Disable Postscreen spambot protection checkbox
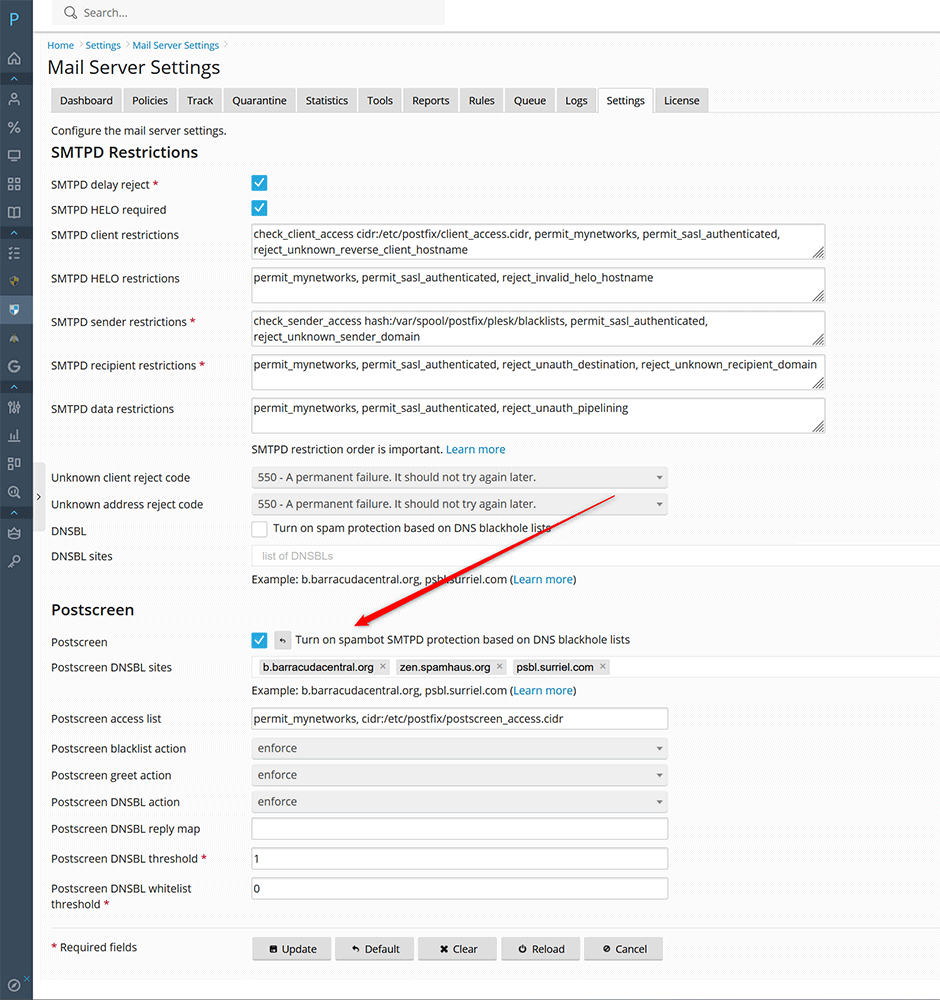The image size is (940, 1000). [x=259, y=640]
